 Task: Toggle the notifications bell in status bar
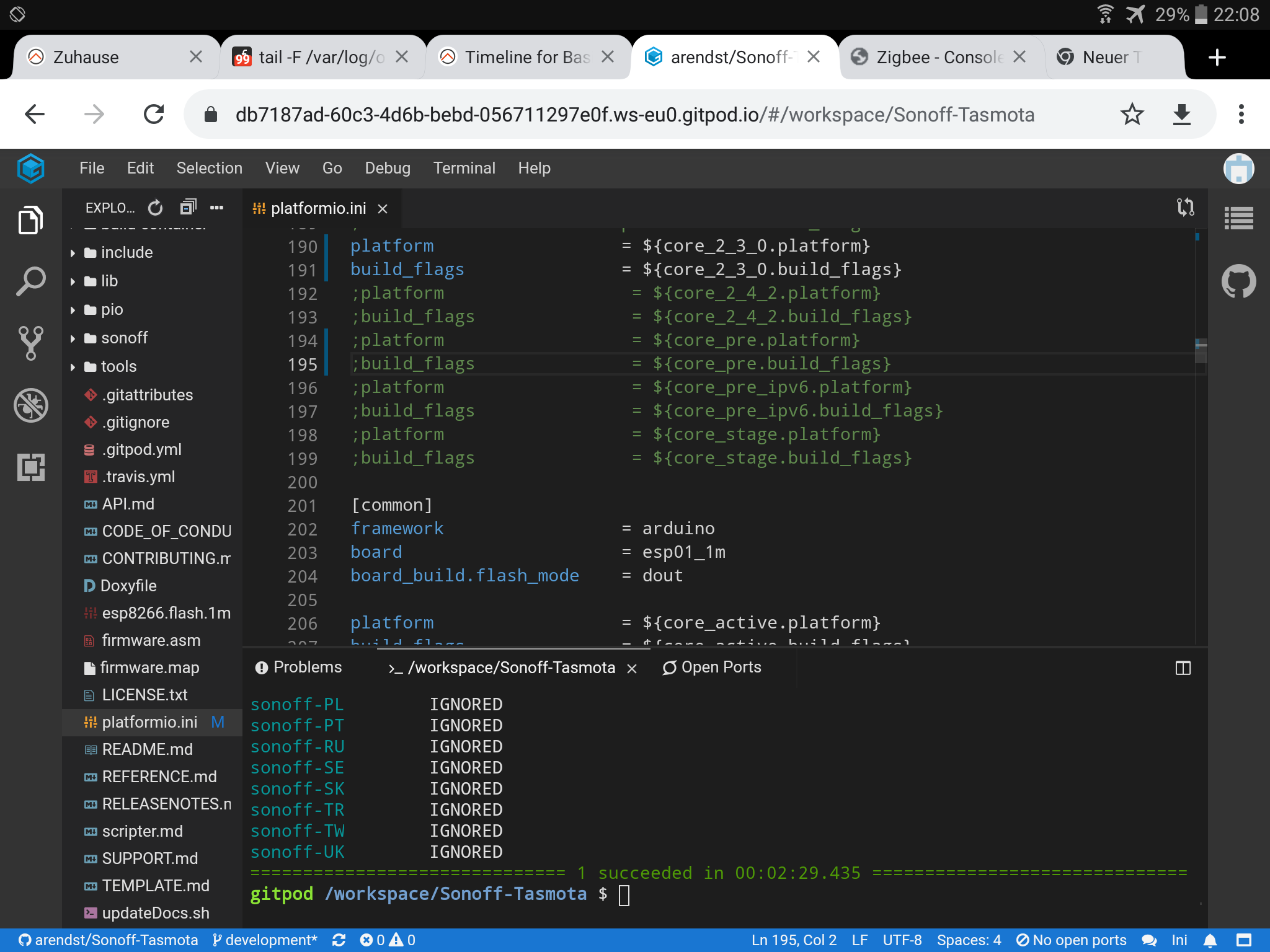click(x=1210, y=940)
